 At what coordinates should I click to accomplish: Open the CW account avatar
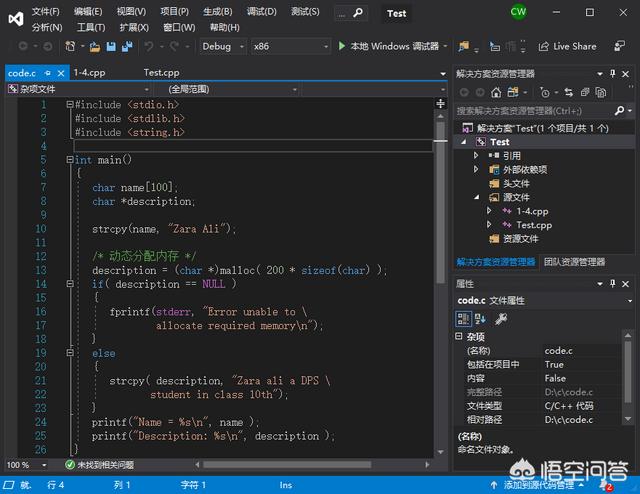click(x=518, y=12)
